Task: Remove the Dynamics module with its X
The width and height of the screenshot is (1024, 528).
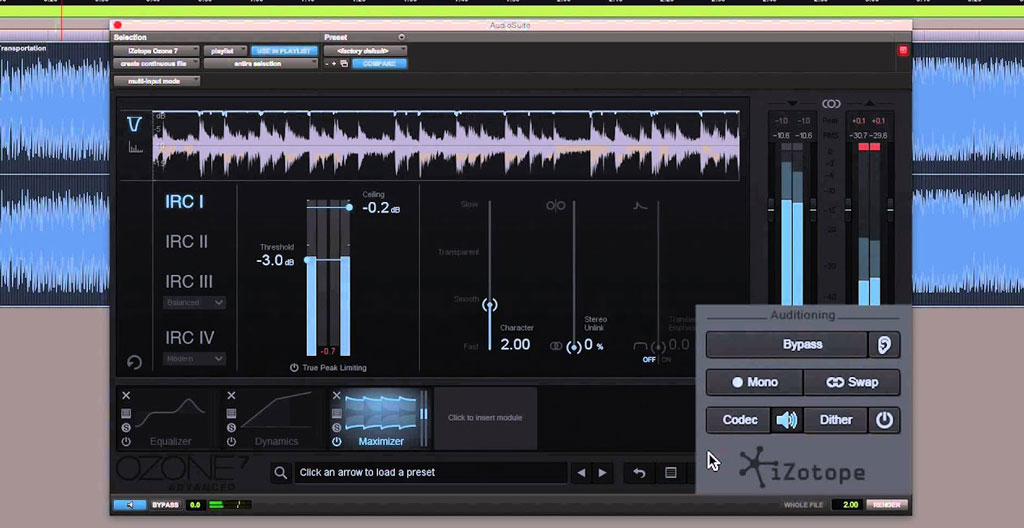Action: pyautogui.click(x=231, y=395)
